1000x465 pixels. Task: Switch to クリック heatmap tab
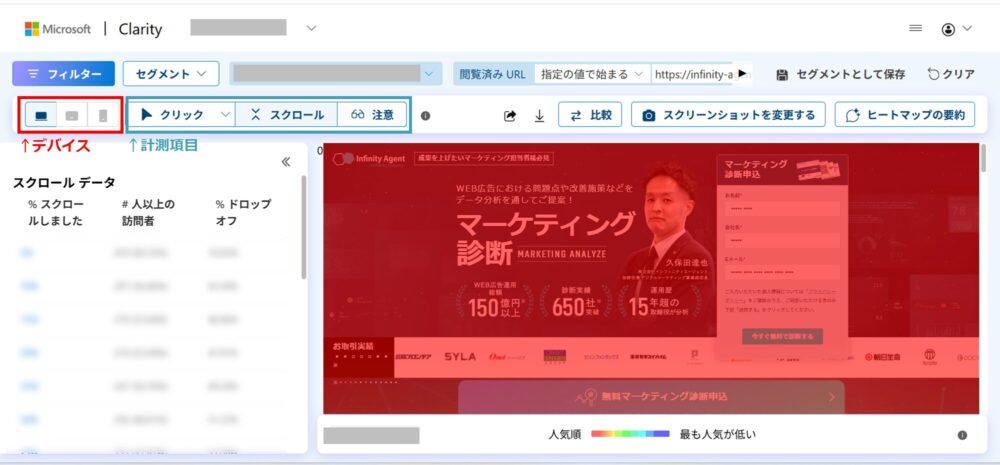point(172,115)
